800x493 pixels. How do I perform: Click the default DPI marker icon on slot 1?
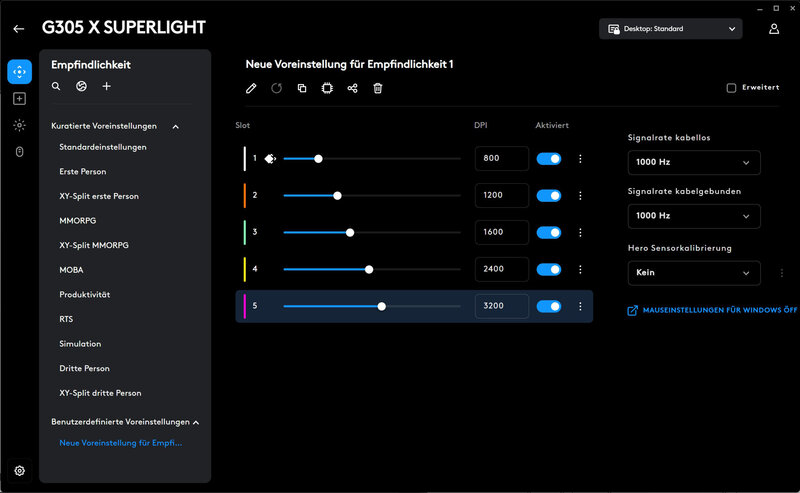(x=270, y=159)
